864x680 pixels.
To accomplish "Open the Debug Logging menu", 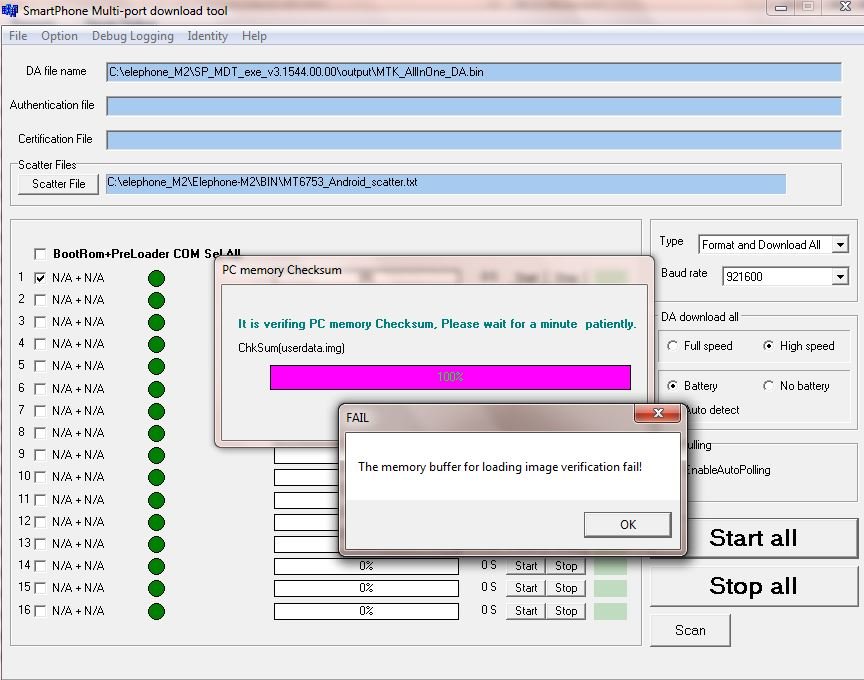I will click(x=133, y=36).
